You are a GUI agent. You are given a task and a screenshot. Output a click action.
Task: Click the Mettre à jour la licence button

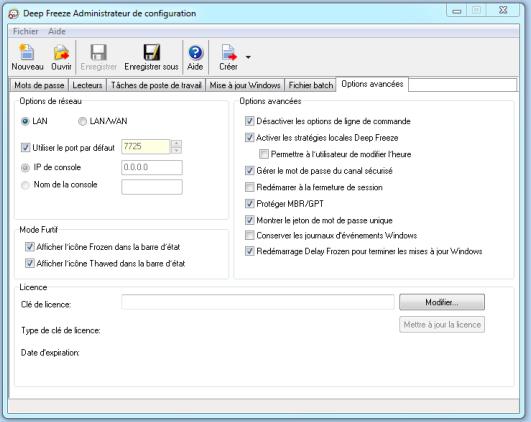[442, 324]
